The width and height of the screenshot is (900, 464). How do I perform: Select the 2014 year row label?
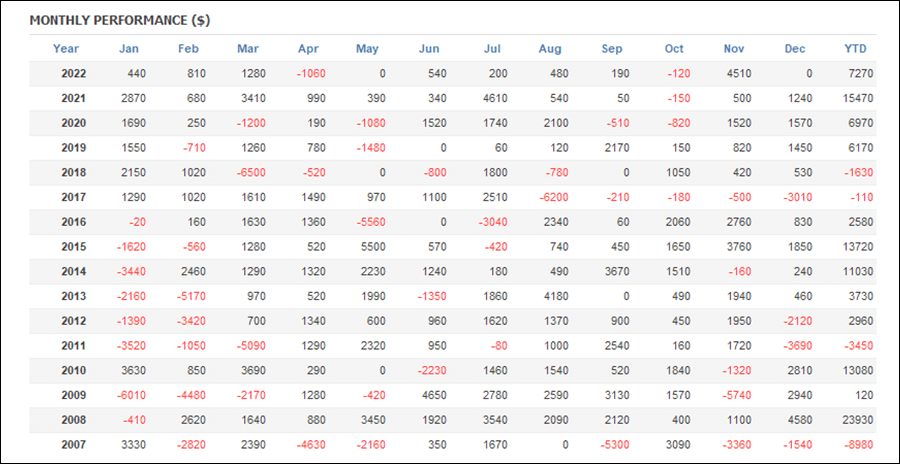tap(73, 272)
